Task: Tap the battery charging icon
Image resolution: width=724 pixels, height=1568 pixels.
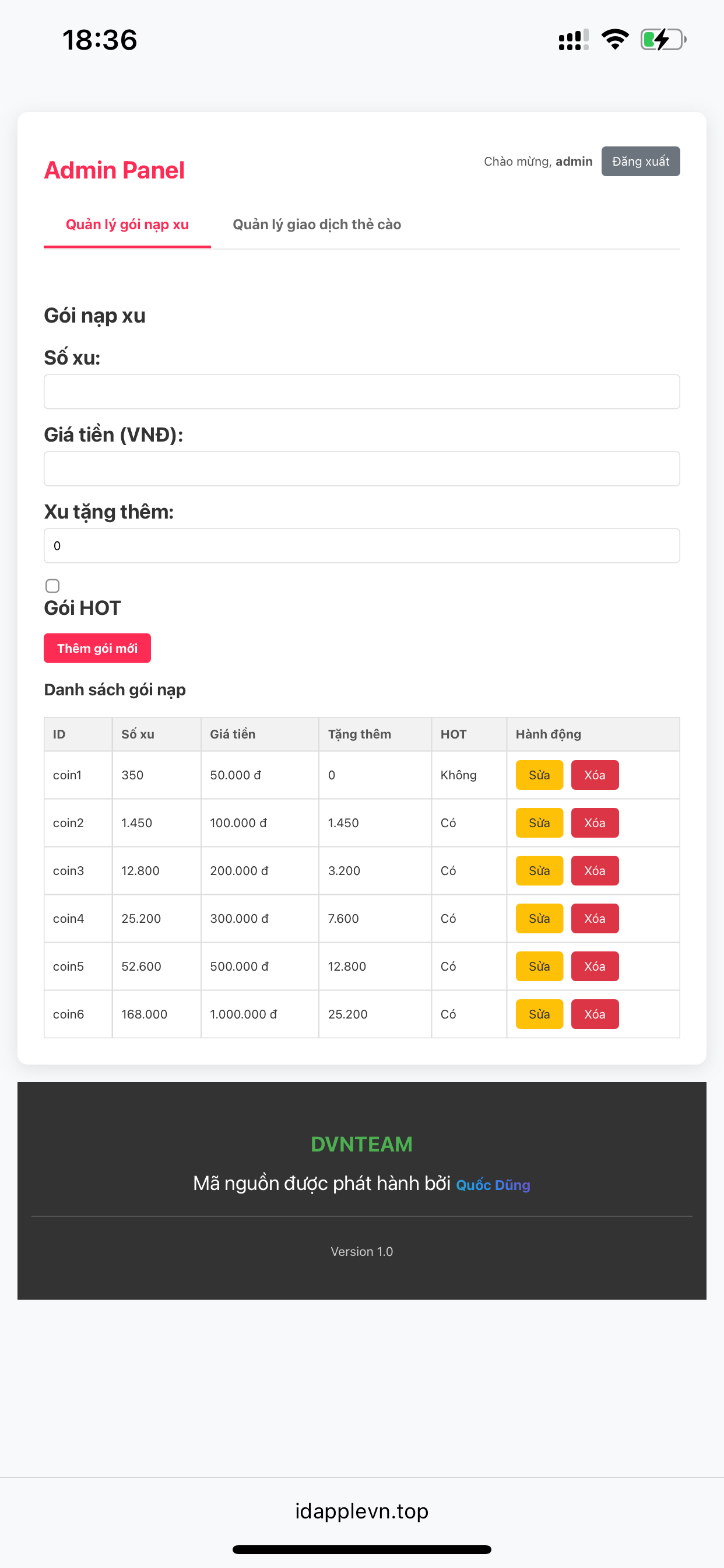Action: (x=663, y=40)
